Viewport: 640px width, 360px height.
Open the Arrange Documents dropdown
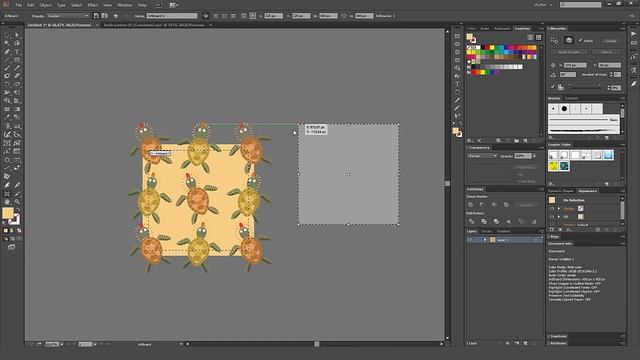tap(173, 5)
